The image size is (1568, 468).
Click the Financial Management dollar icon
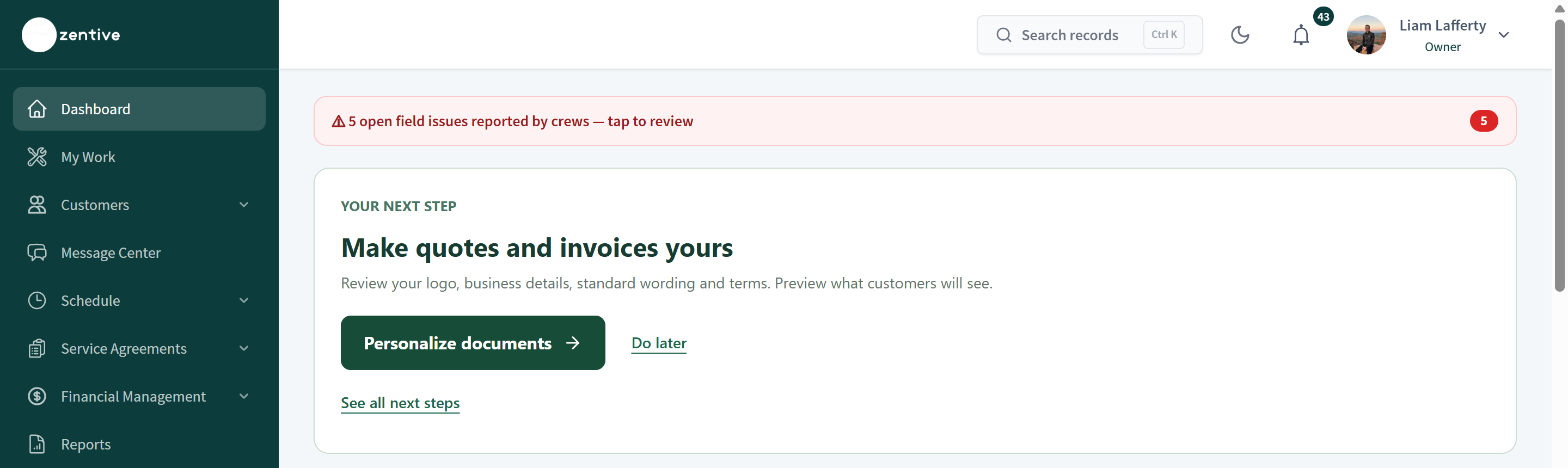coord(37,397)
